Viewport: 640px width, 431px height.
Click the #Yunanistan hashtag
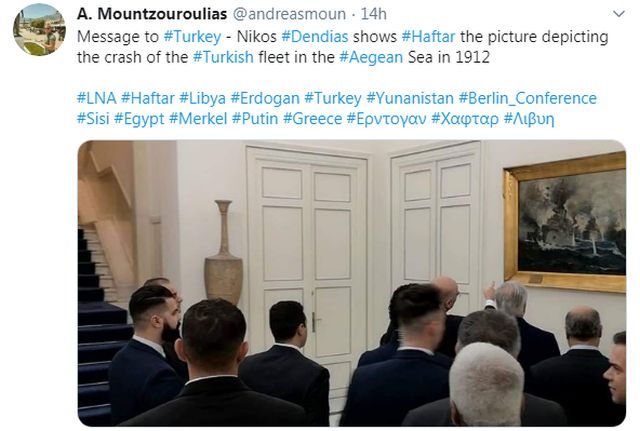coord(410,98)
